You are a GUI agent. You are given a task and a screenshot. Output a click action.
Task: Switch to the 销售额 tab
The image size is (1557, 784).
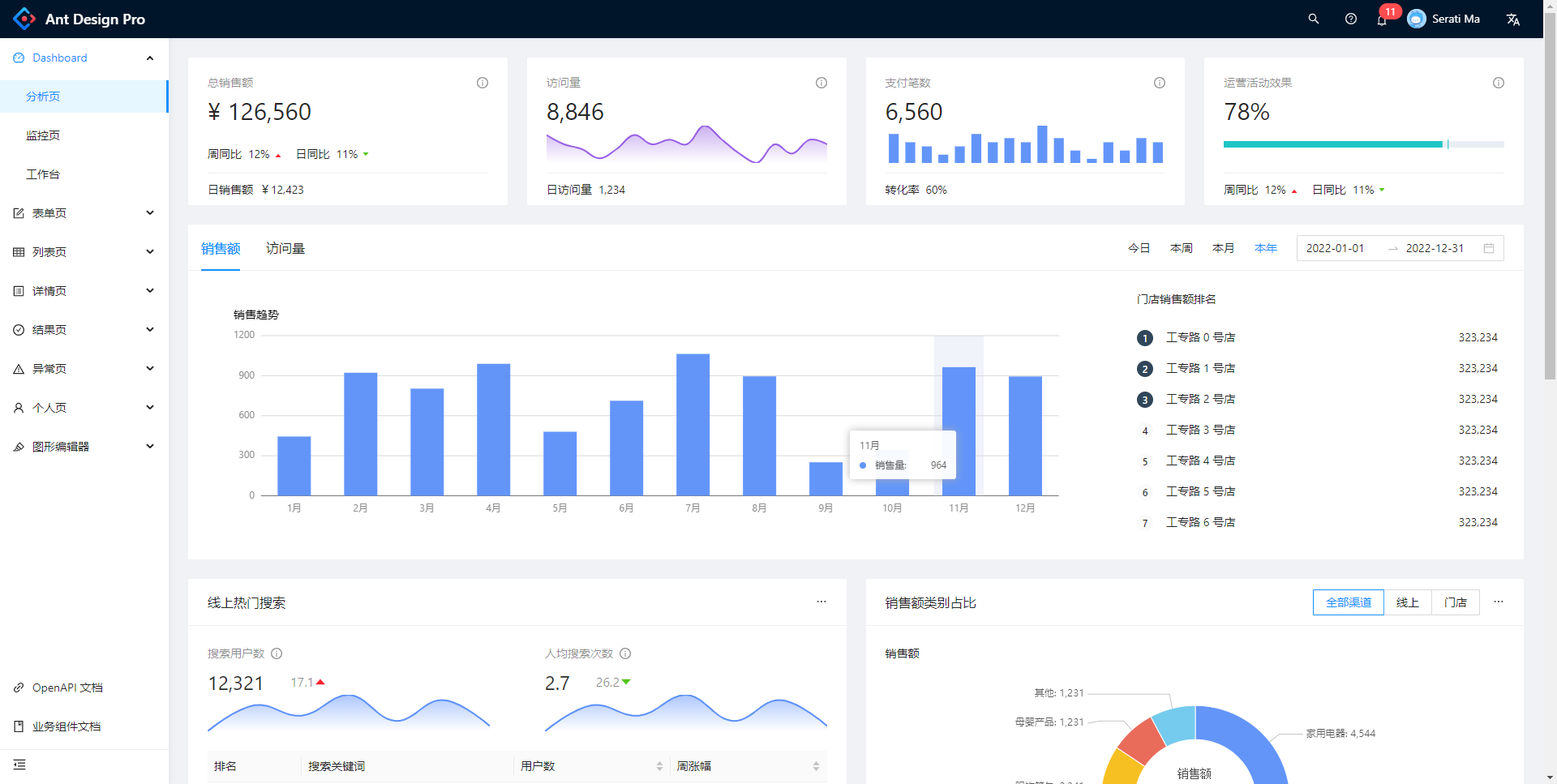pos(221,249)
